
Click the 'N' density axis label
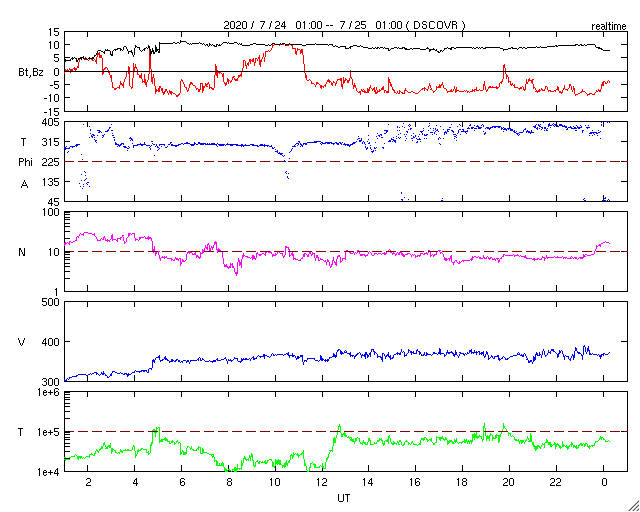[x=22, y=252]
